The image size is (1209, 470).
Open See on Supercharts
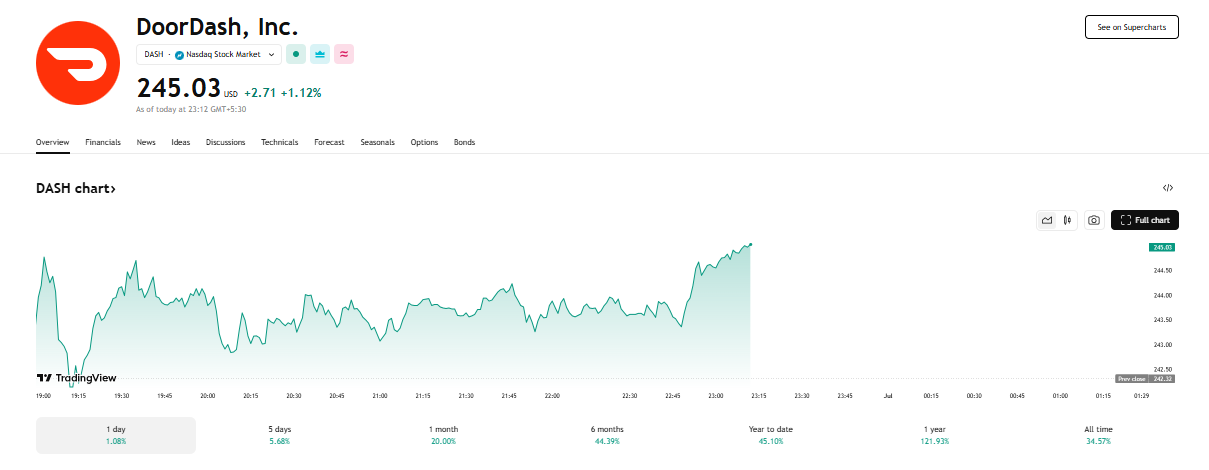1132,27
